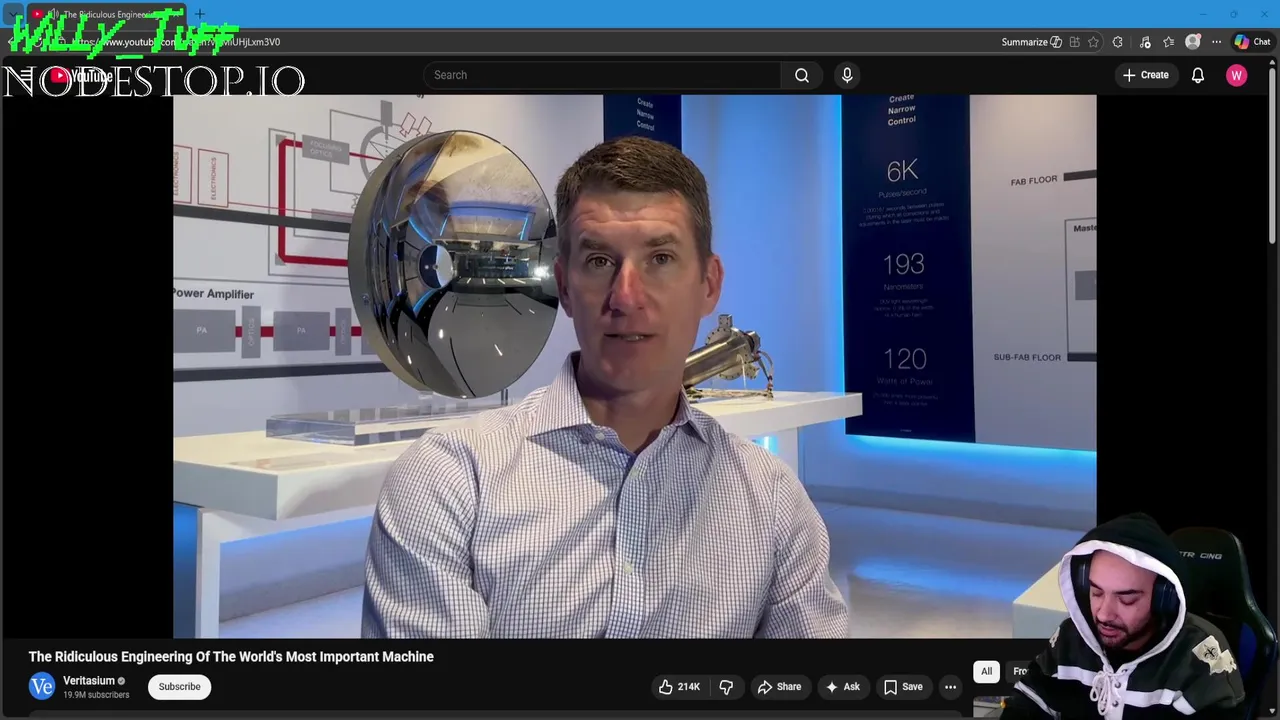The image size is (1280, 720).
Task: Click the verified badge next to Veritasium
Action: pyautogui.click(x=122, y=681)
